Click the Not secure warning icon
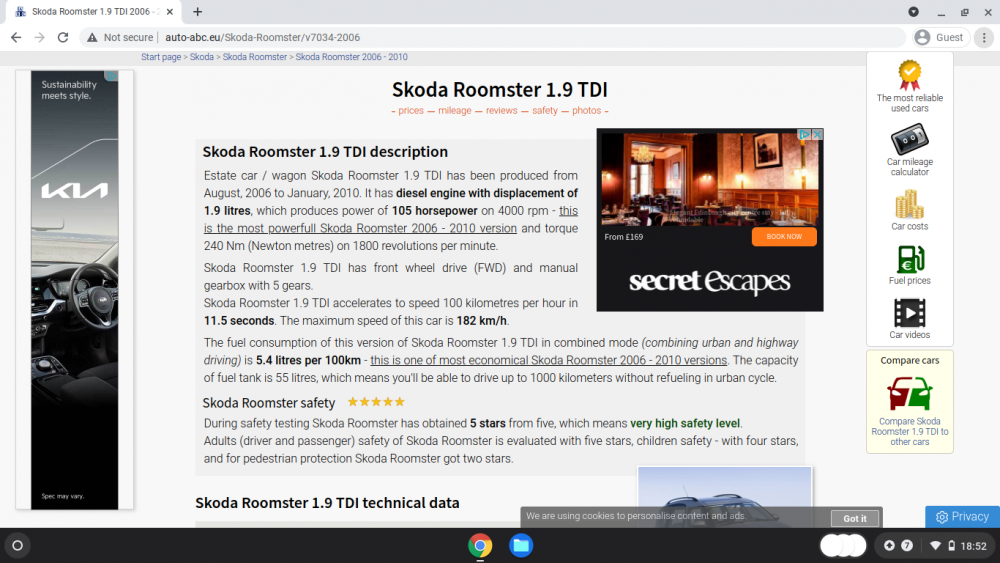 point(92,38)
